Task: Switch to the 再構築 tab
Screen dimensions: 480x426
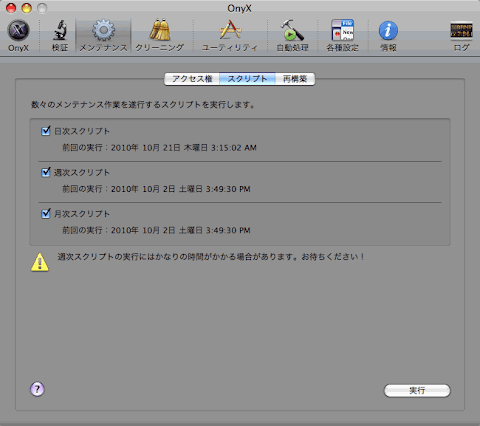Action: pyautogui.click(x=295, y=79)
